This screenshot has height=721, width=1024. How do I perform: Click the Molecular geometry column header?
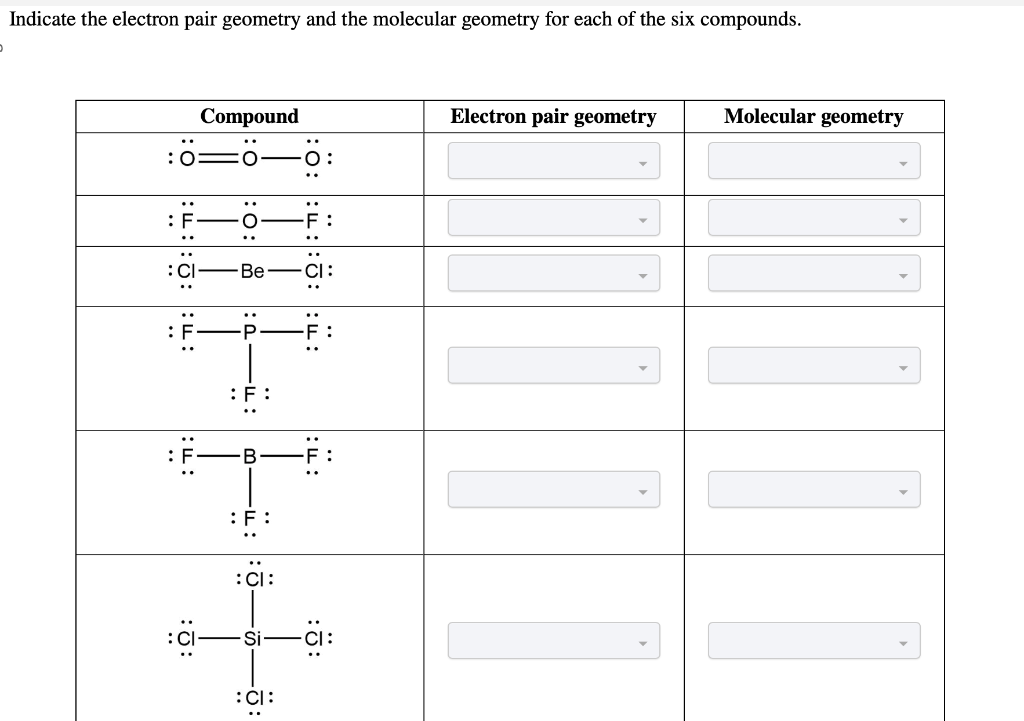pyautogui.click(x=814, y=117)
